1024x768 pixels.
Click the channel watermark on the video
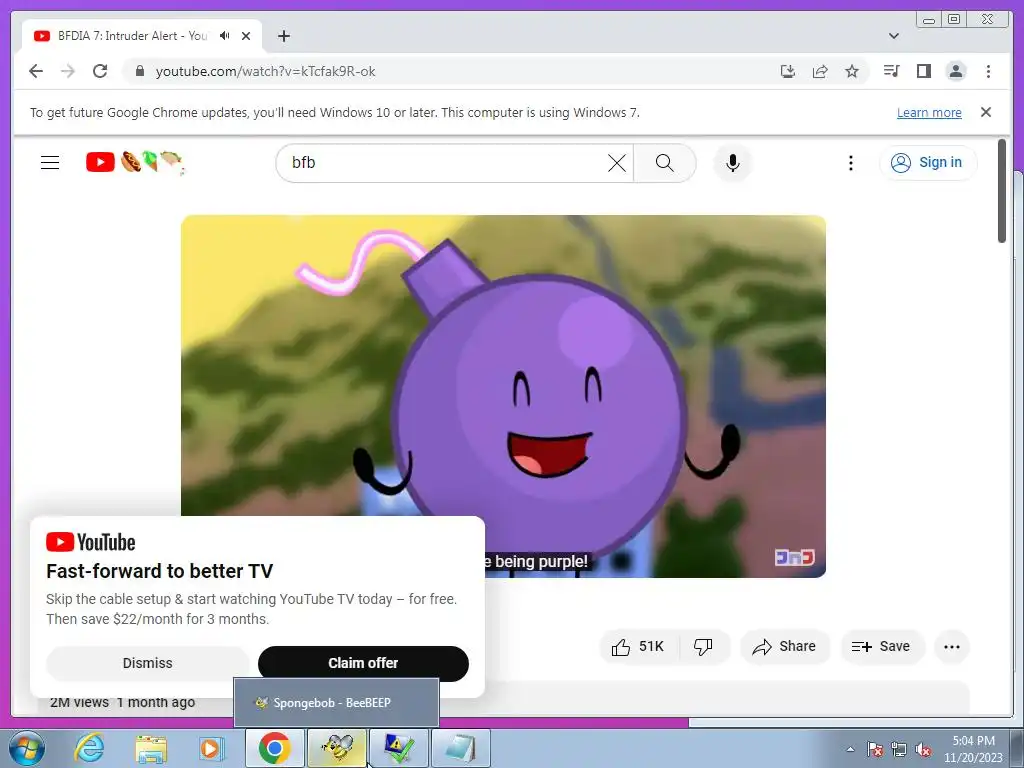[795, 557]
